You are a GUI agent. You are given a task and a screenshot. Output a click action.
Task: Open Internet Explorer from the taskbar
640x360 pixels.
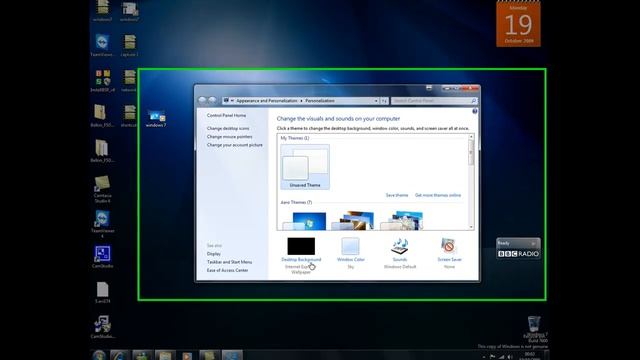(x=119, y=355)
